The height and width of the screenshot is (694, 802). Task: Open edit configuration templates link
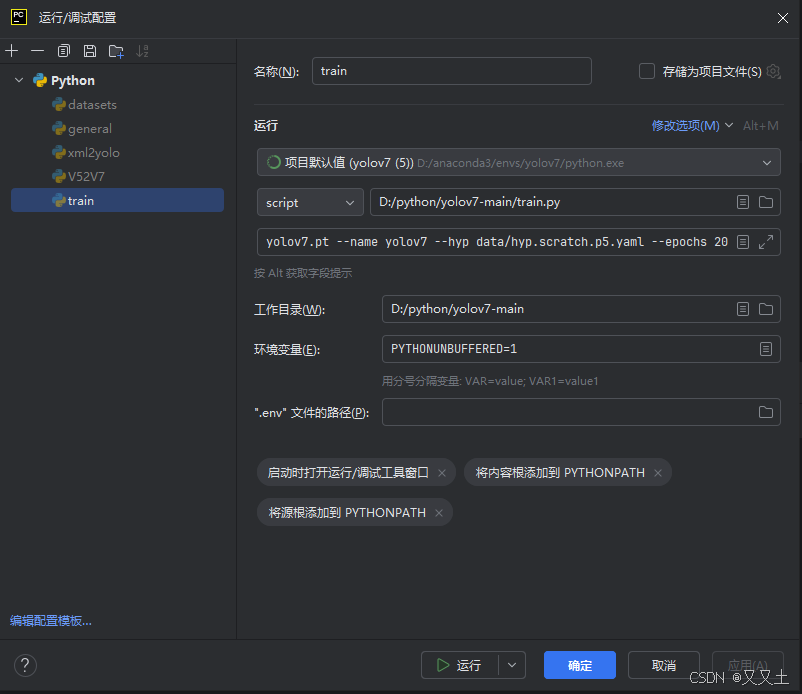(x=51, y=621)
